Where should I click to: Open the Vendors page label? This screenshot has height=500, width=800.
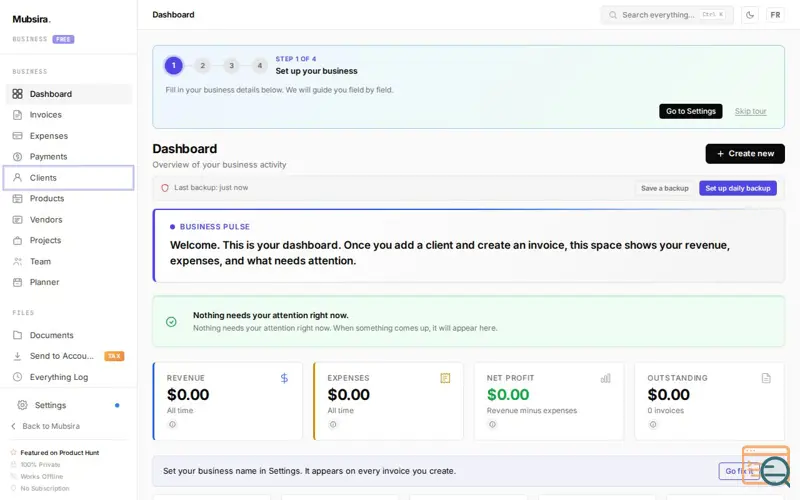[x=46, y=219]
